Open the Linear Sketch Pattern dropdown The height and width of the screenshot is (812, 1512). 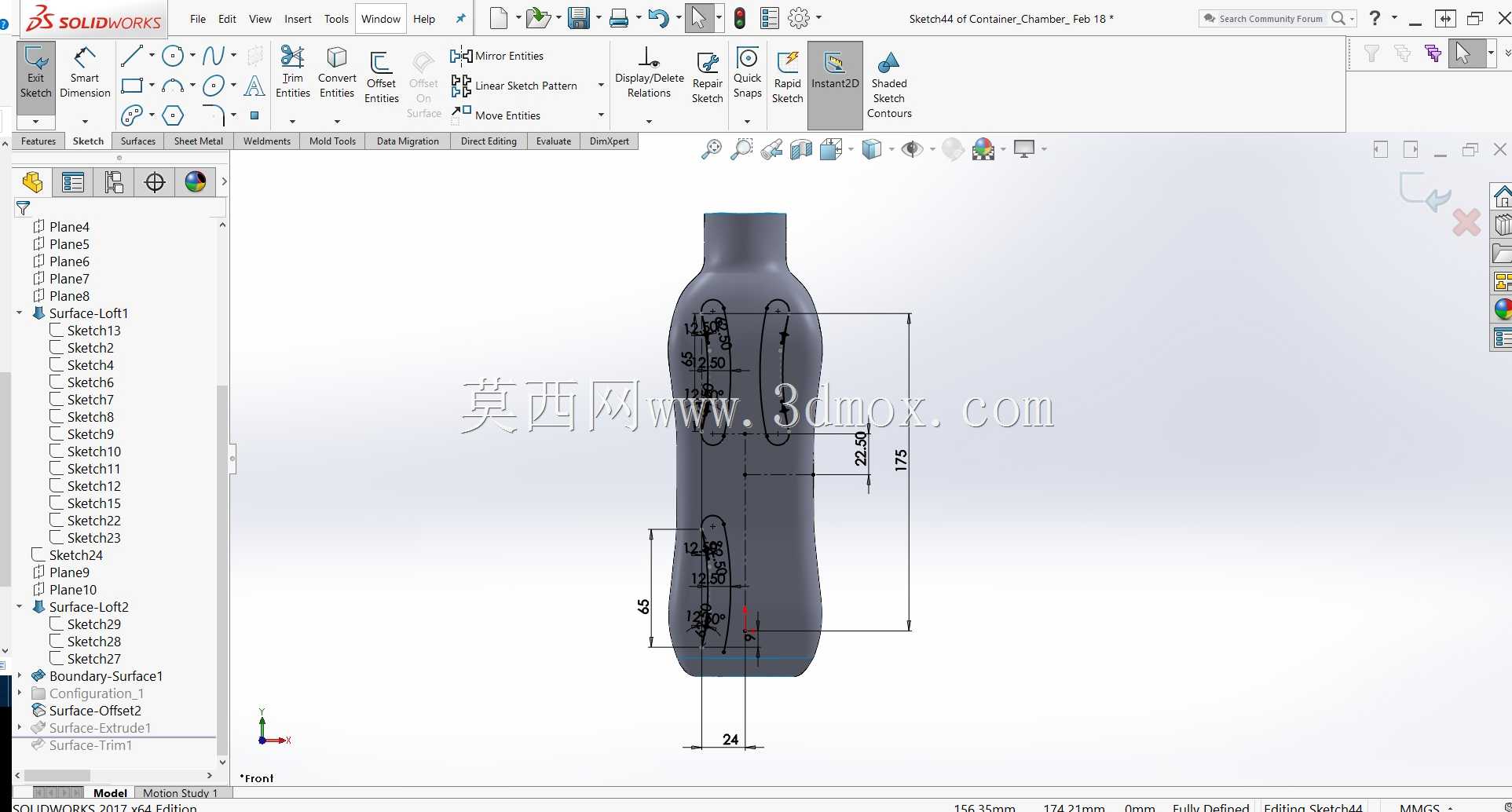pyautogui.click(x=601, y=86)
